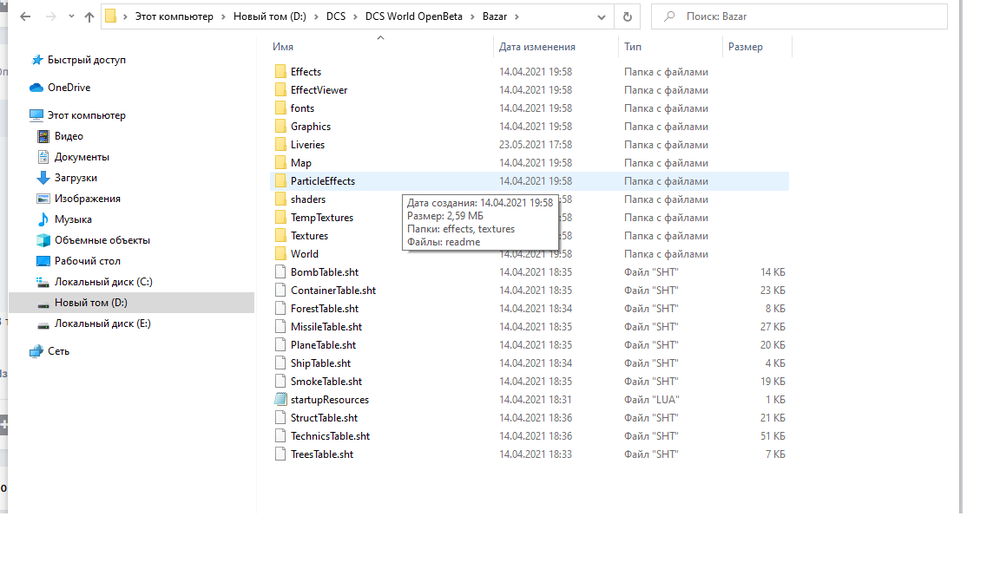Expand chevron after Bazar in address bar
This screenshot has width=1000, height=562.
coord(517,17)
